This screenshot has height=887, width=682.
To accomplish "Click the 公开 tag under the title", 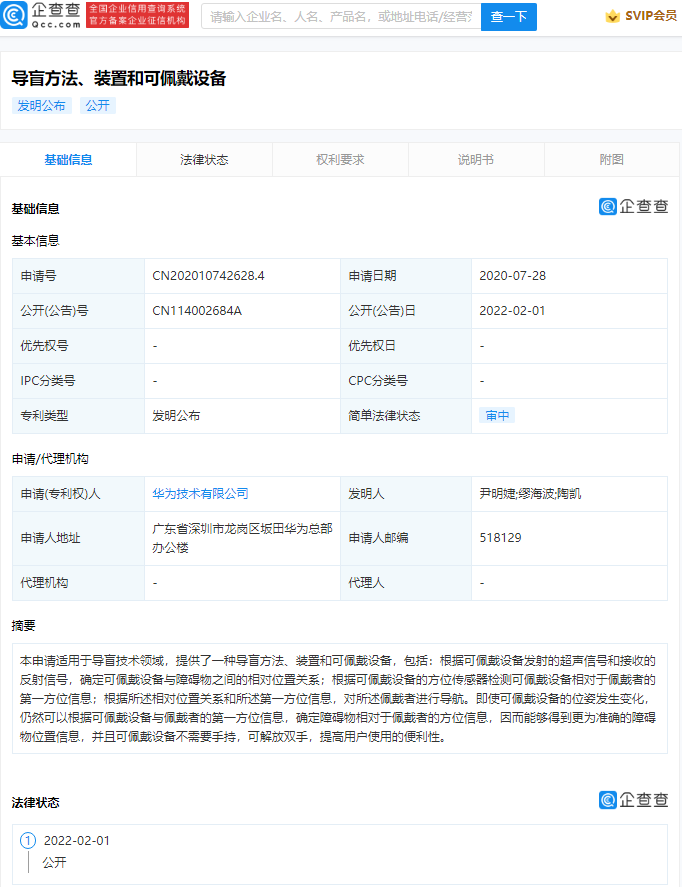I will 97,105.
